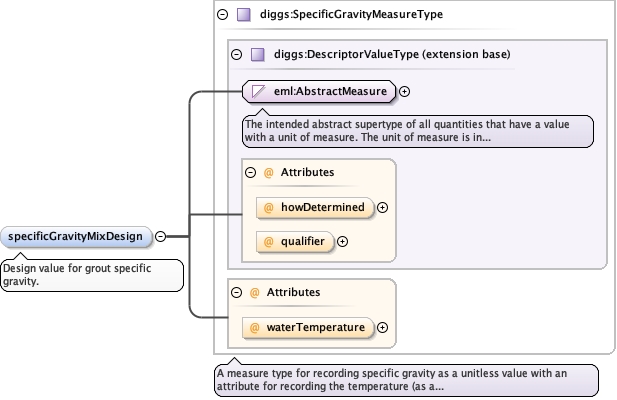The height and width of the screenshot is (400, 617).
Task: Collapse the inner Attributes group with howDetermined
Action: [x=251, y=173]
